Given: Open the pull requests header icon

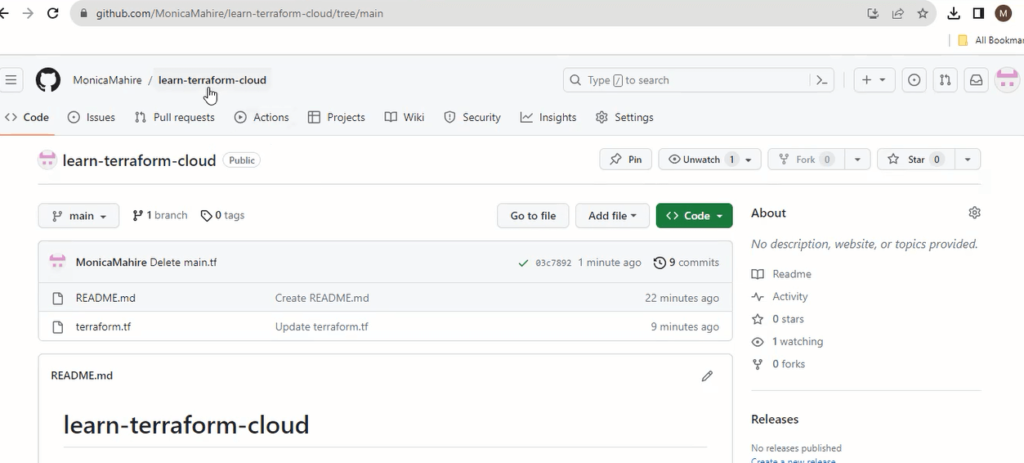Looking at the screenshot, I should pos(945,80).
